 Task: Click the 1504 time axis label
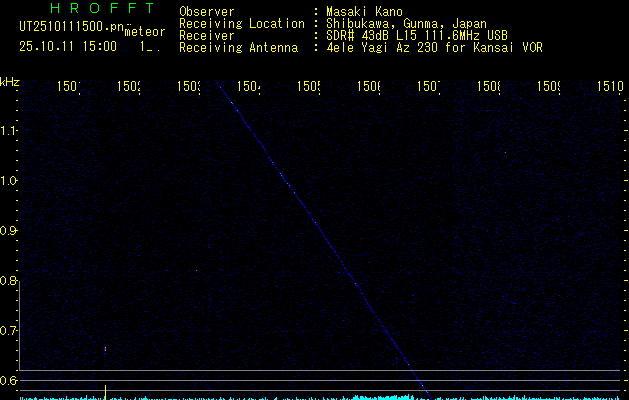pos(249,86)
